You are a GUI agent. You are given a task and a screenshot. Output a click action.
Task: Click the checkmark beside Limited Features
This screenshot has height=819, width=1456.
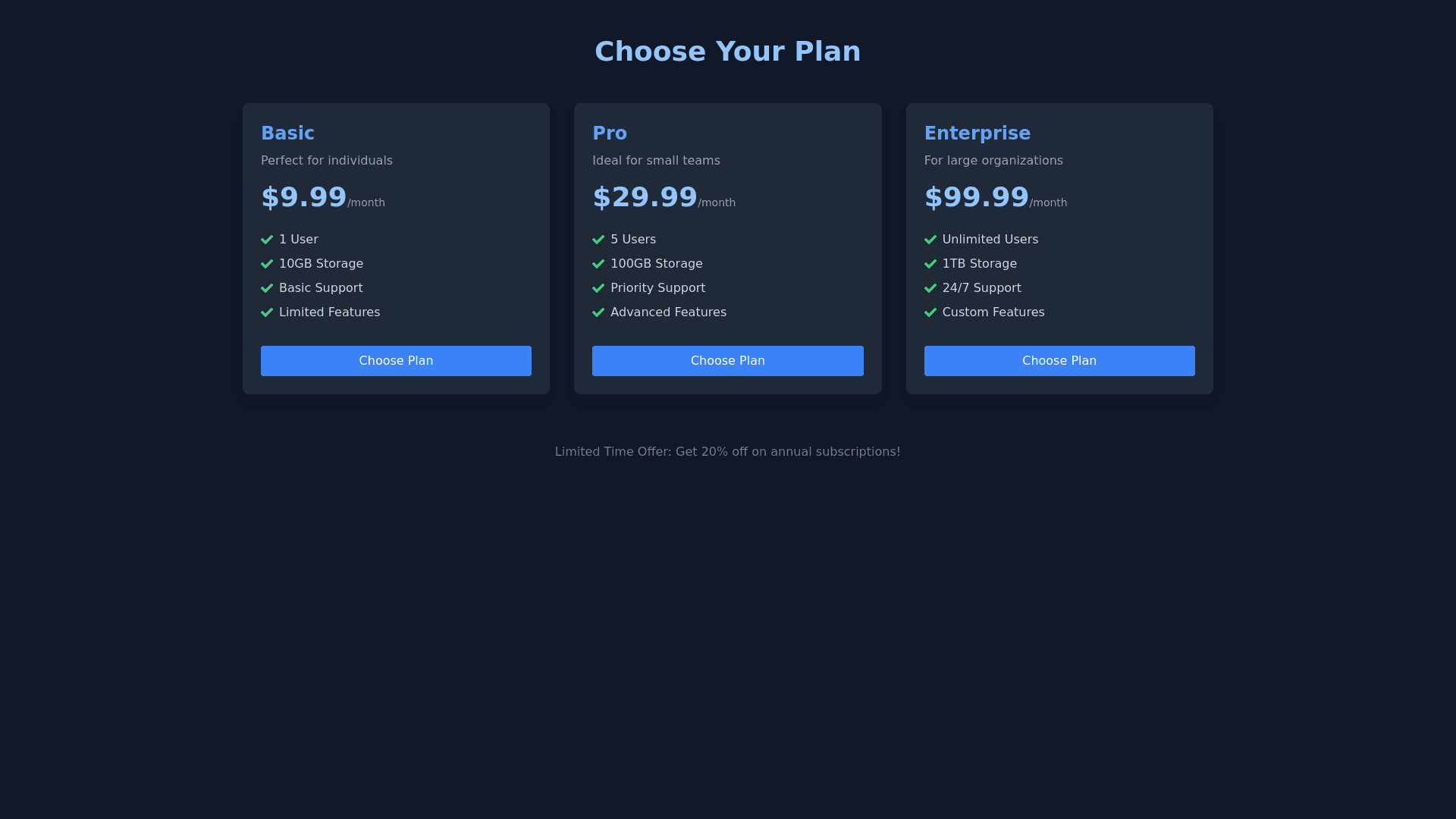click(267, 312)
